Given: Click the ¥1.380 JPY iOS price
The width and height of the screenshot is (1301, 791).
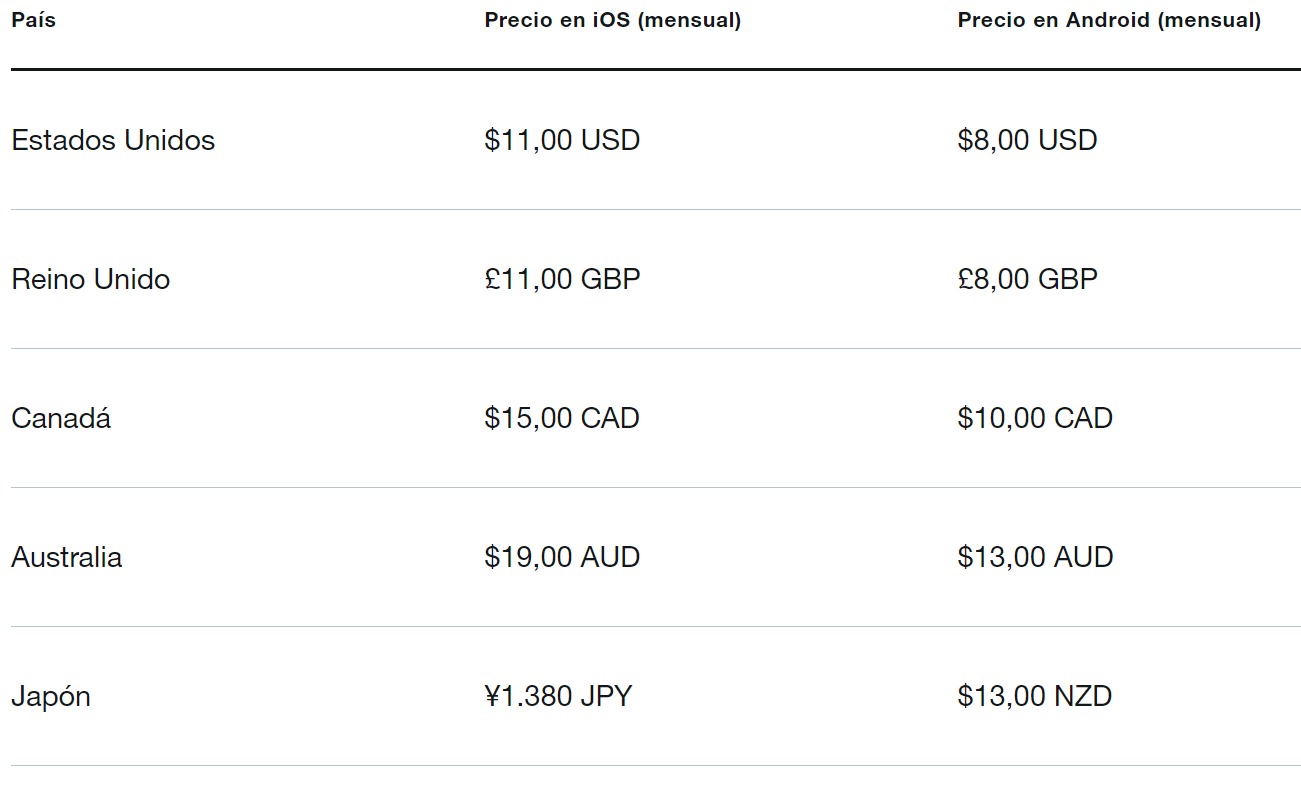Looking at the screenshot, I should [x=558, y=696].
